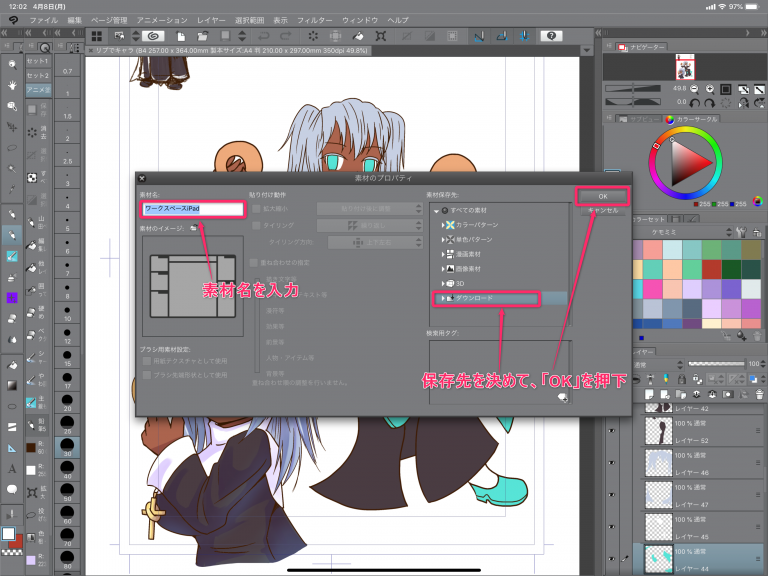Toggle snap to ruler icon
The height and width of the screenshot is (576, 768).
coord(479,36)
